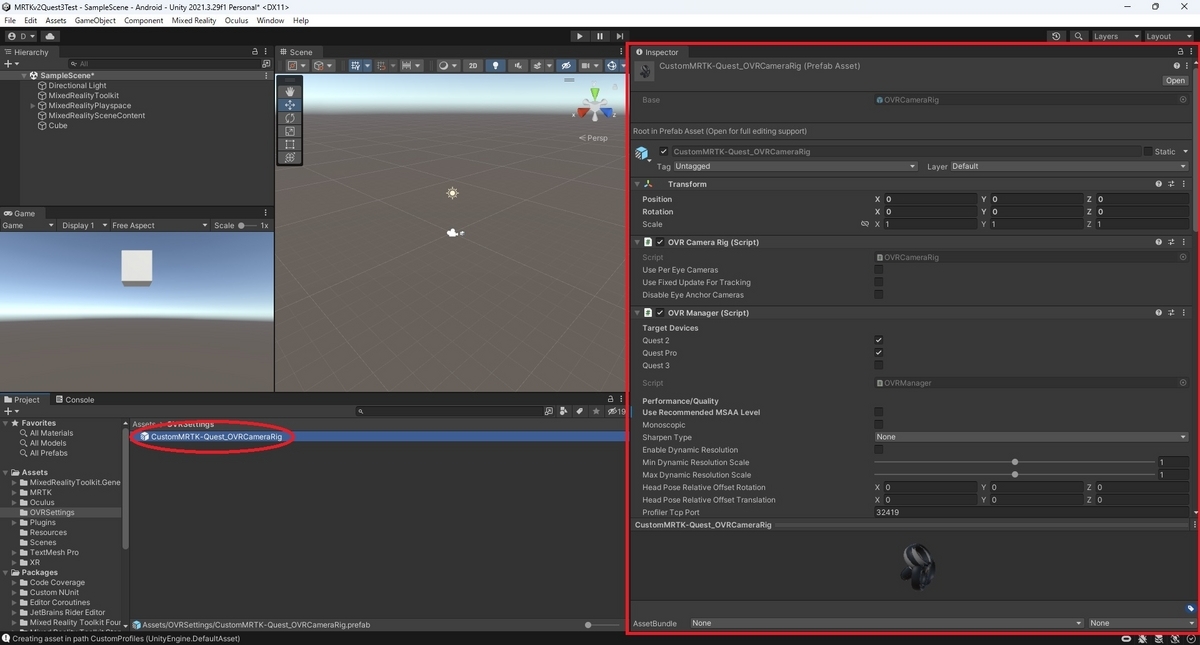Screen dimensions: 1200x645
Task: Open the File menu
Action: coord(11,20)
